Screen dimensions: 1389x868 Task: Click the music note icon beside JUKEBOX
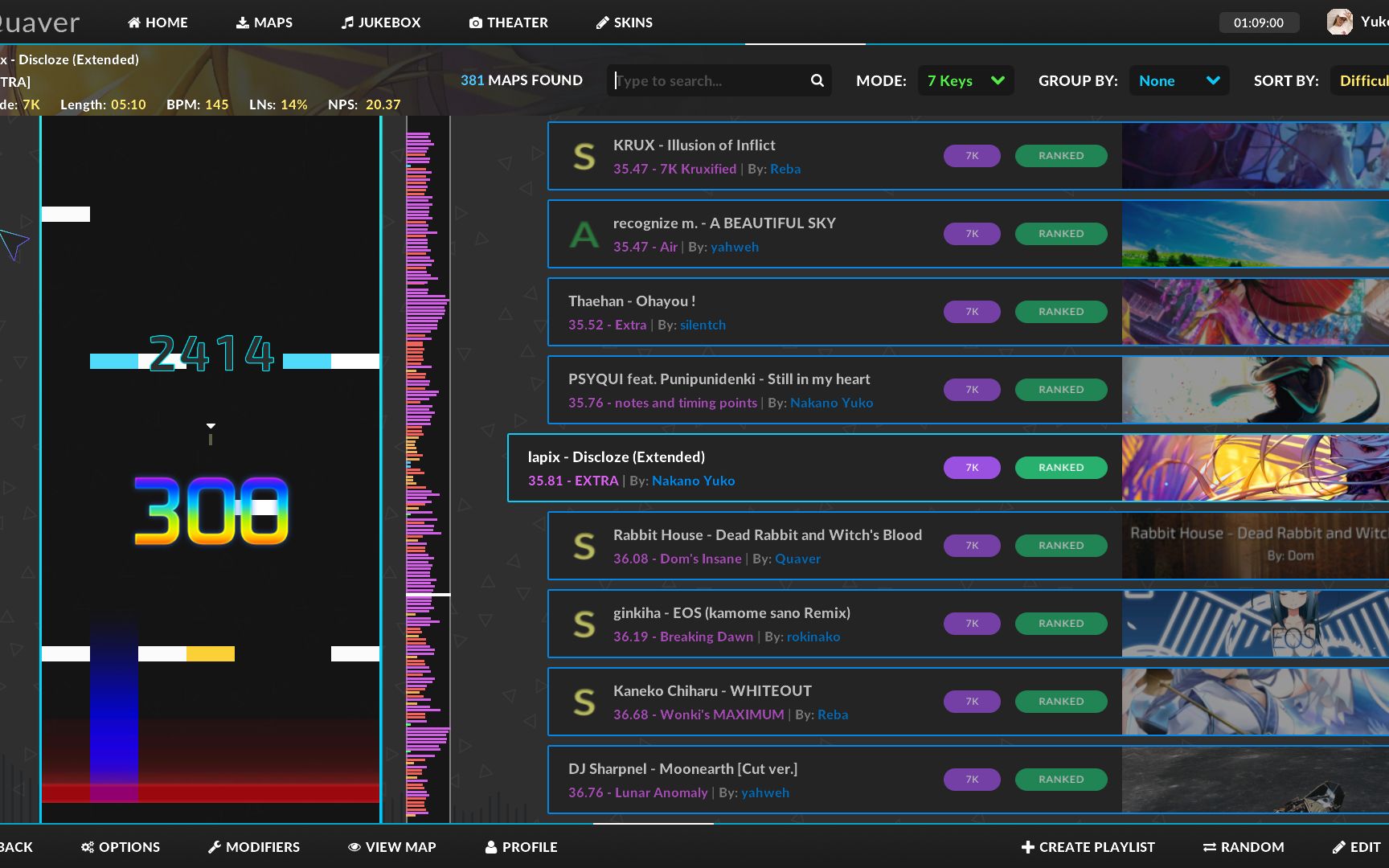(x=347, y=23)
